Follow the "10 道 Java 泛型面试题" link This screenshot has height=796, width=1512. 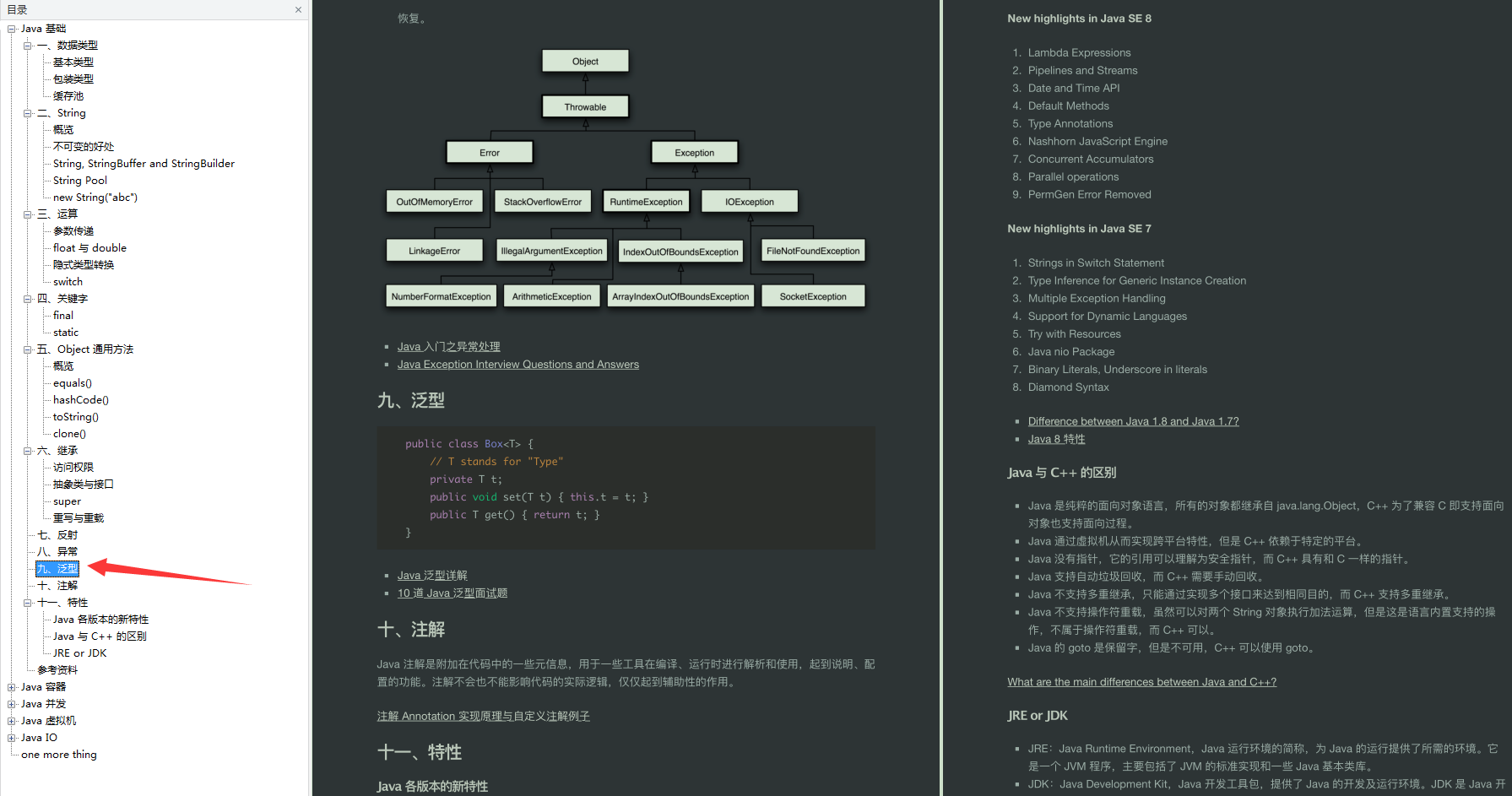(452, 593)
